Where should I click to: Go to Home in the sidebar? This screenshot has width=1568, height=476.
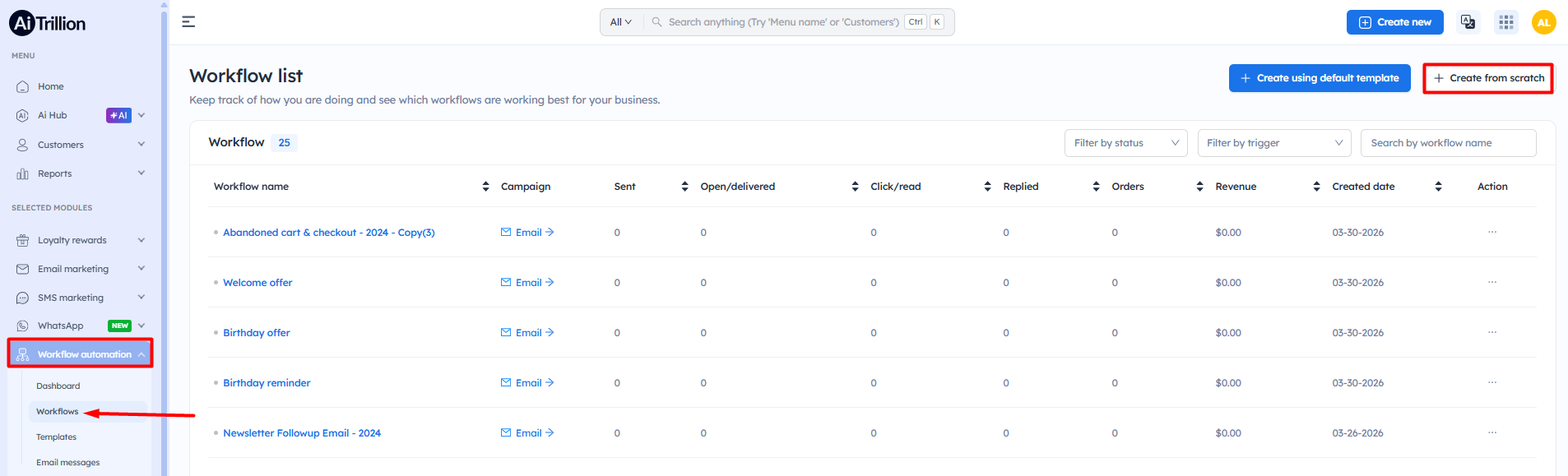point(50,86)
